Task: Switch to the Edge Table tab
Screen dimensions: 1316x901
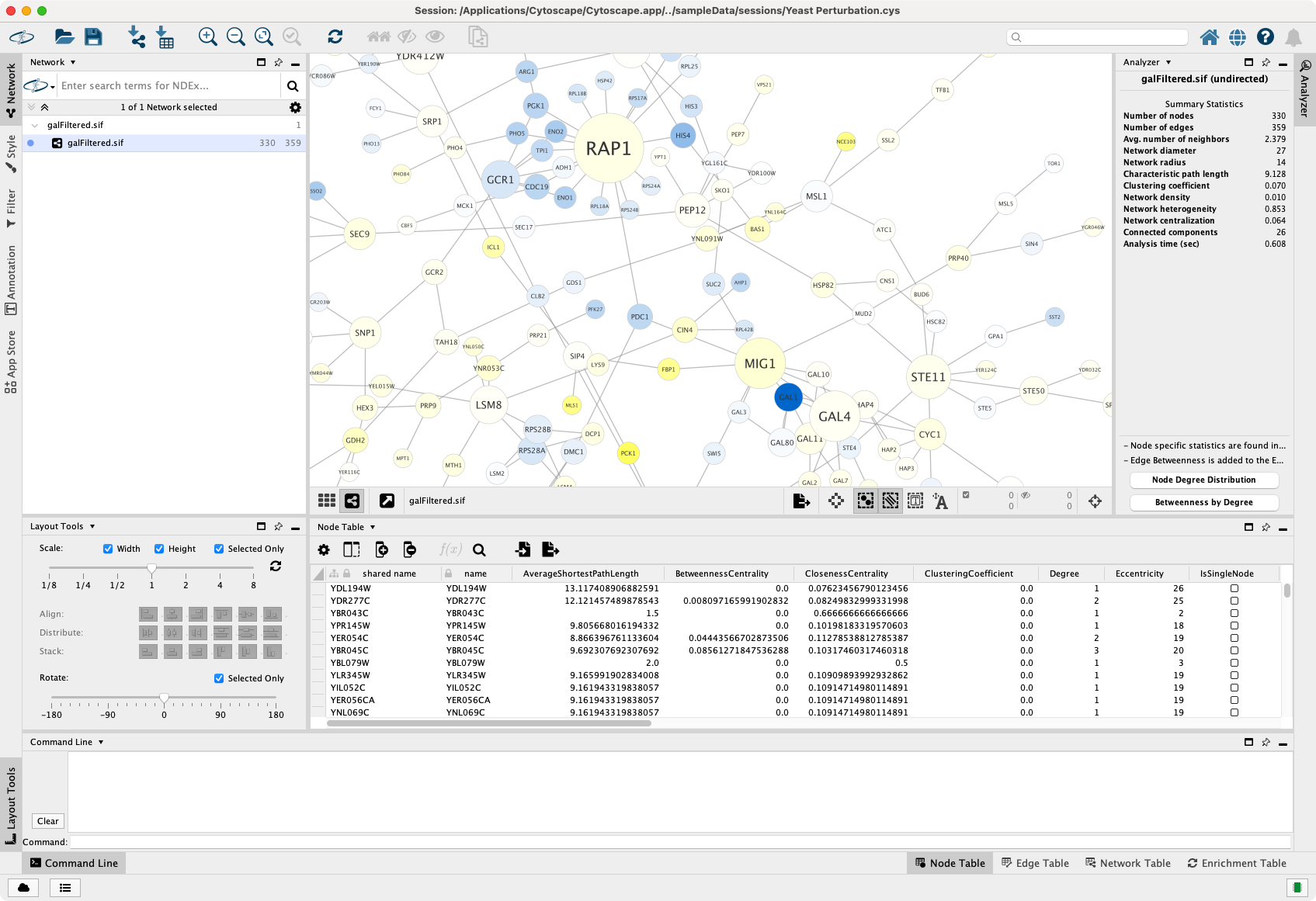Action: click(x=1034, y=863)
